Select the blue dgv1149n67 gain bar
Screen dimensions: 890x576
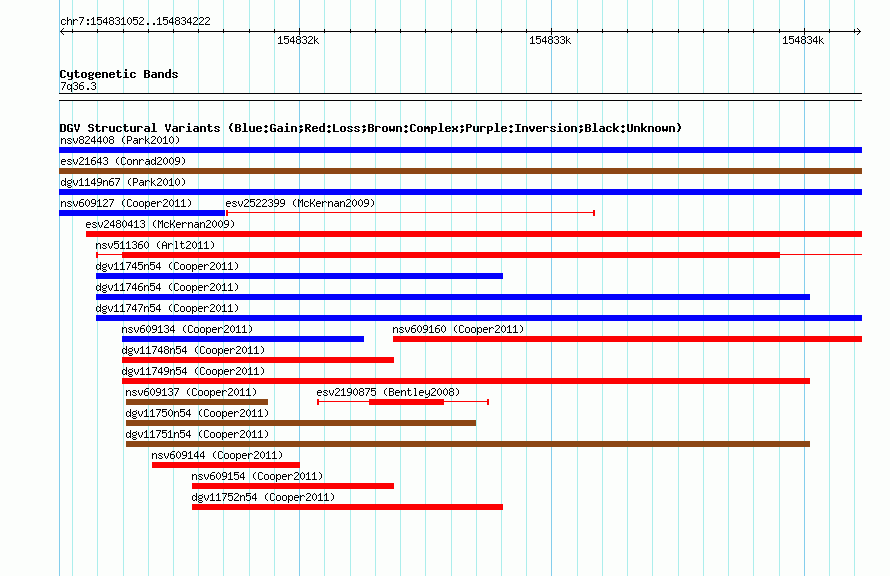click(460, 192)
